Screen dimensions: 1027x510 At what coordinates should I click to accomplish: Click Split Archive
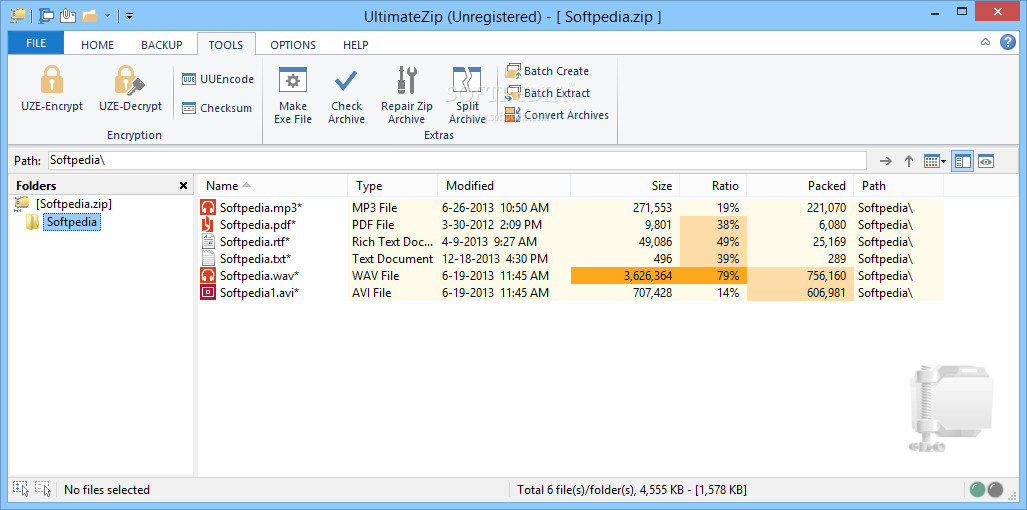467,94
